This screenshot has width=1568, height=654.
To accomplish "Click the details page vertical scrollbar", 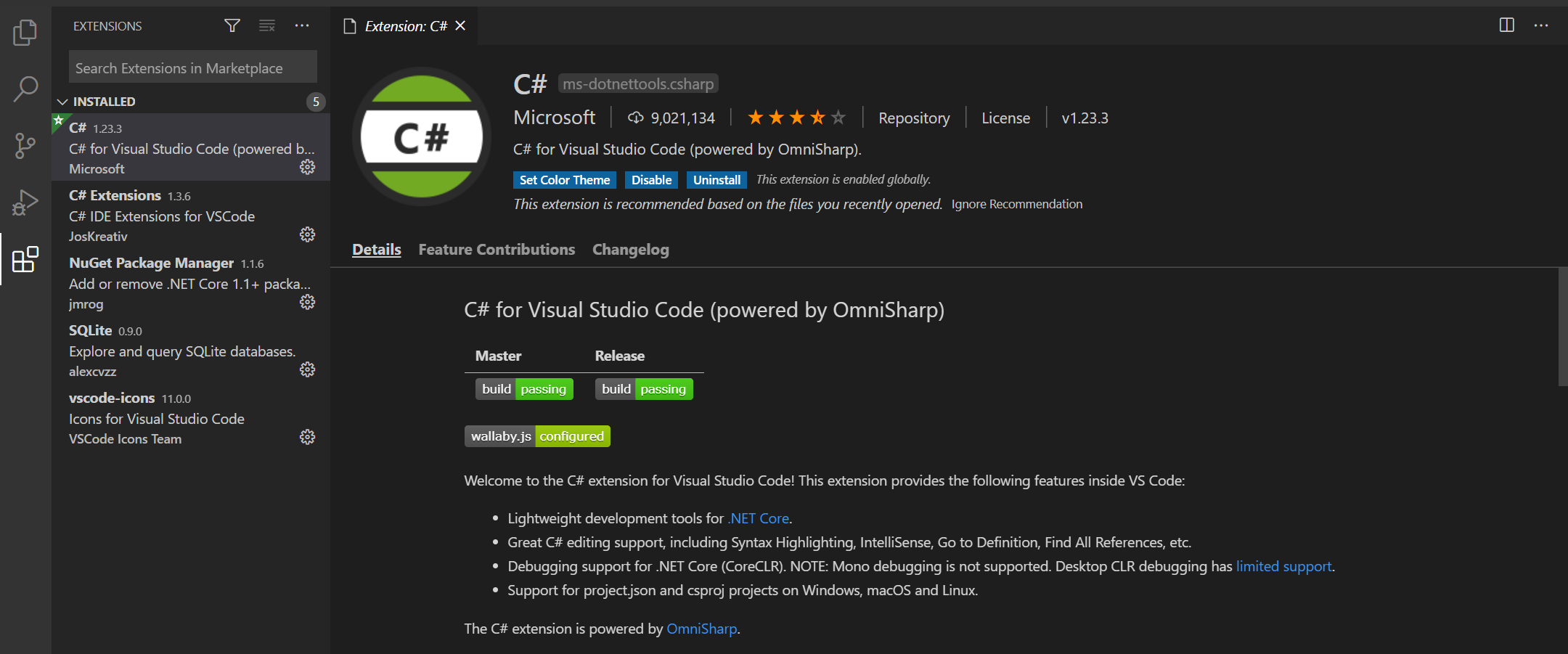I will pos(1562,327).
